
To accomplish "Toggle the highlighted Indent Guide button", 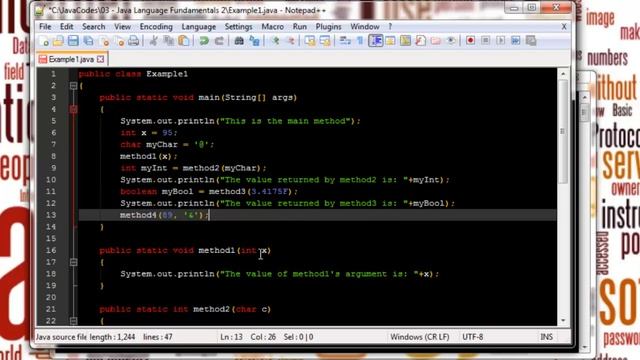I will (376, 41).
